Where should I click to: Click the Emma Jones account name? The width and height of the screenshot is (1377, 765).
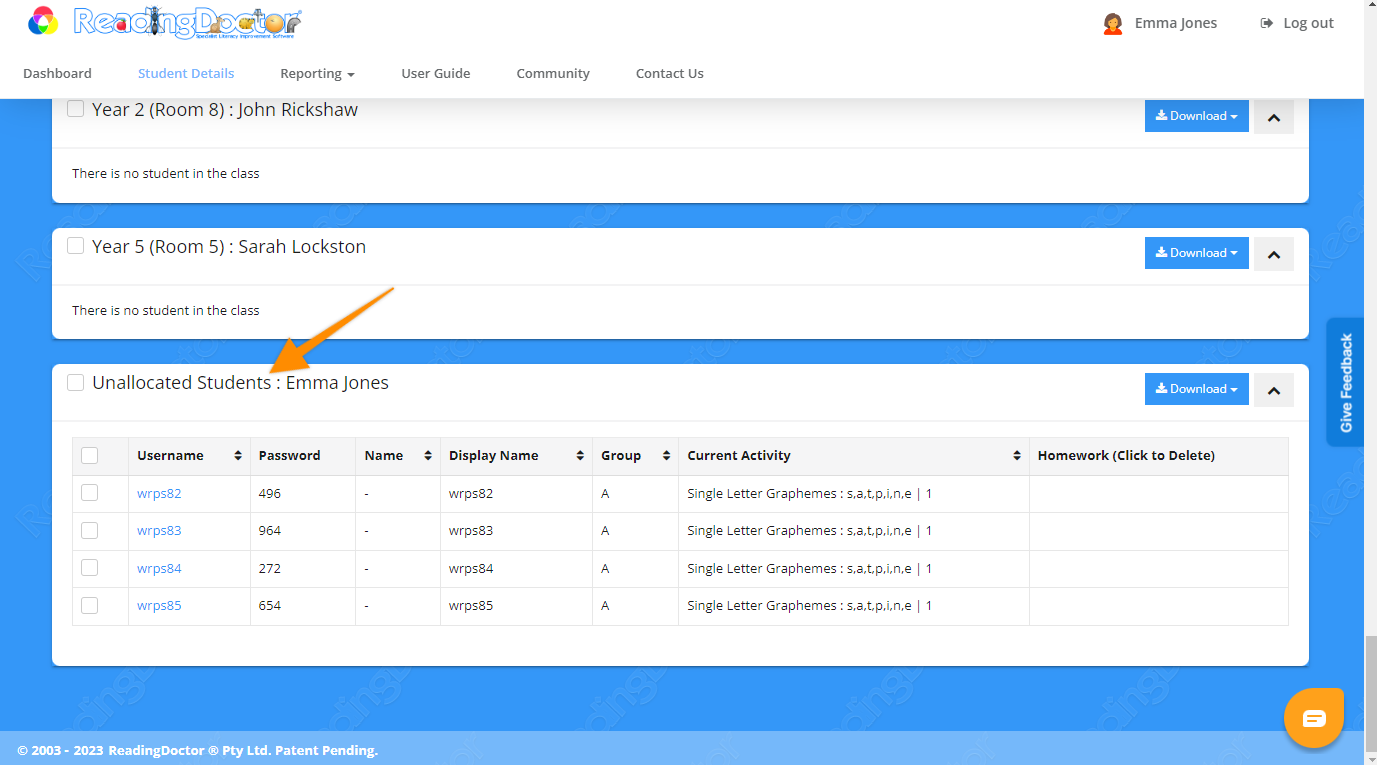coord(1176,23)
